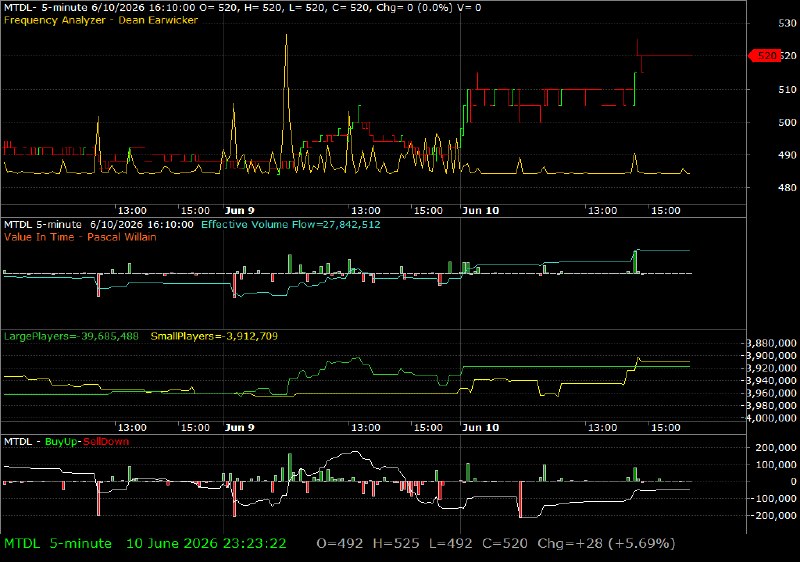Viewport: 800px width, 562px height.
Task: Click the 0 axis label in BuyUp panel
Action: (793, 481)
